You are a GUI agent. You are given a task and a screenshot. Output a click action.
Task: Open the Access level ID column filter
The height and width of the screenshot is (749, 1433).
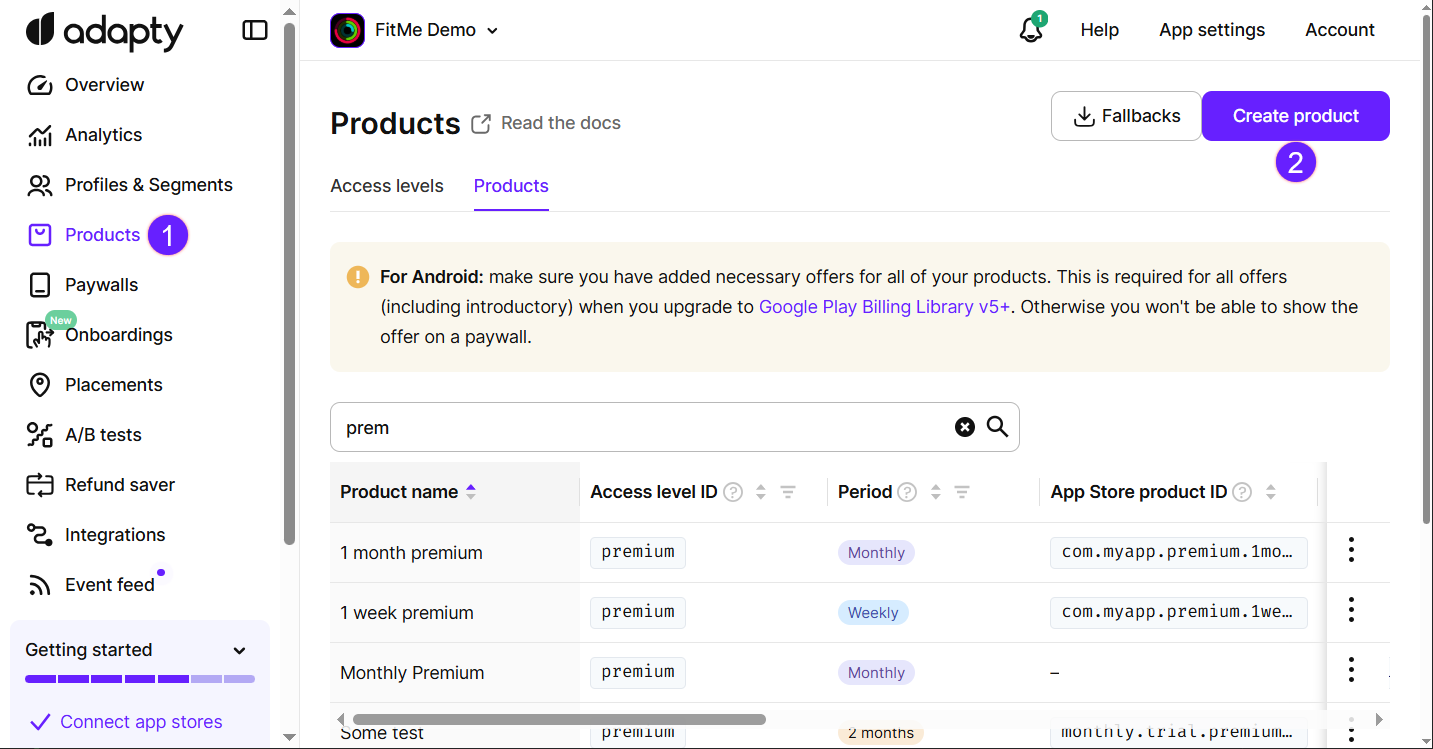788,492
